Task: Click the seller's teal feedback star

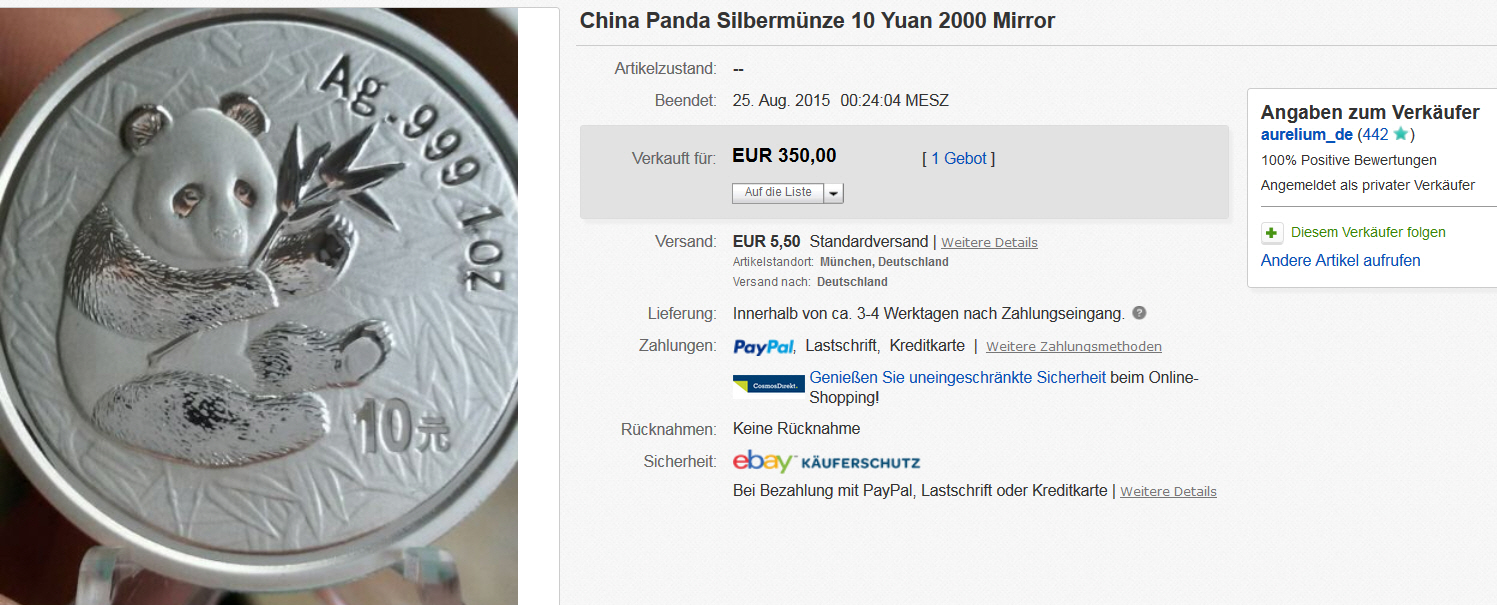Action: tap(1401, 134)
